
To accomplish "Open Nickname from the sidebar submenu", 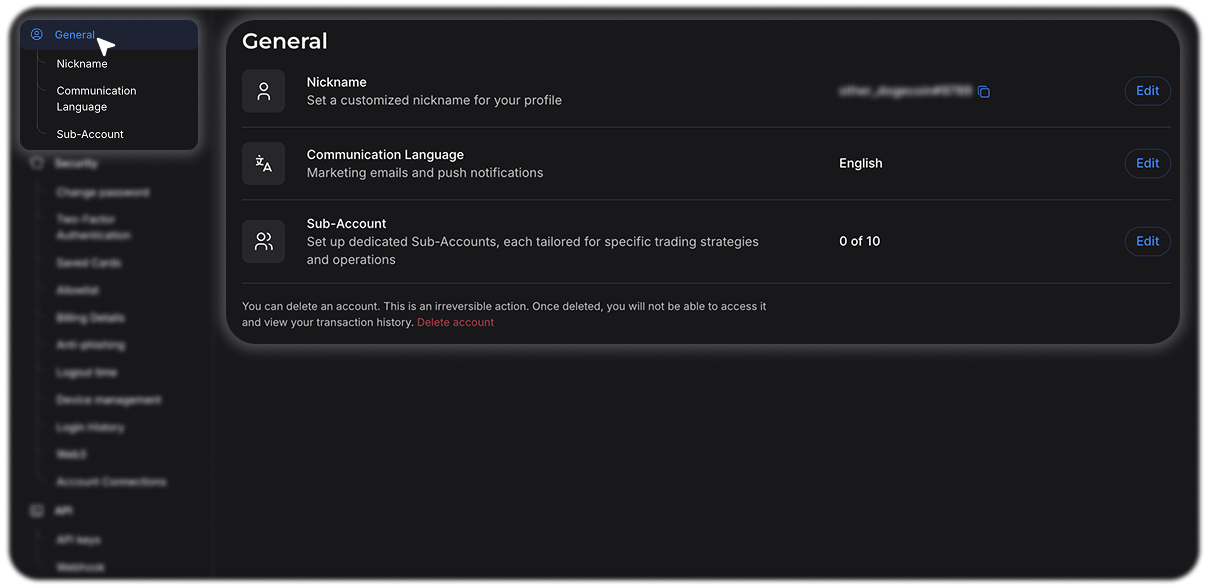I will click(x=82, y=64).
